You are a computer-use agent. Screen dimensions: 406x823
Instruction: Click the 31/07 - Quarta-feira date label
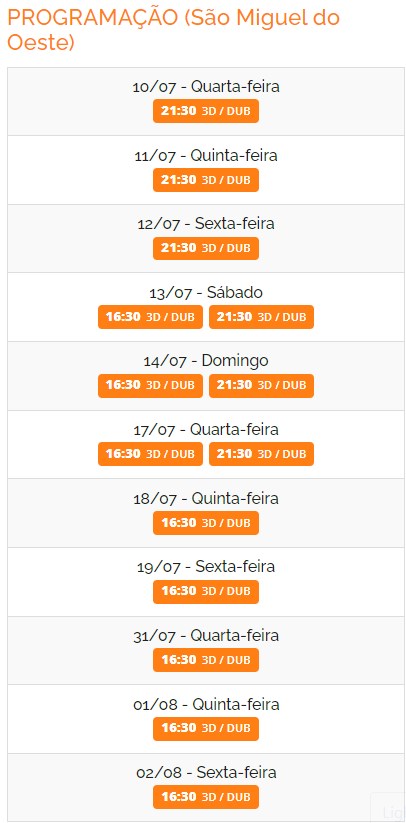click(206, 636)
